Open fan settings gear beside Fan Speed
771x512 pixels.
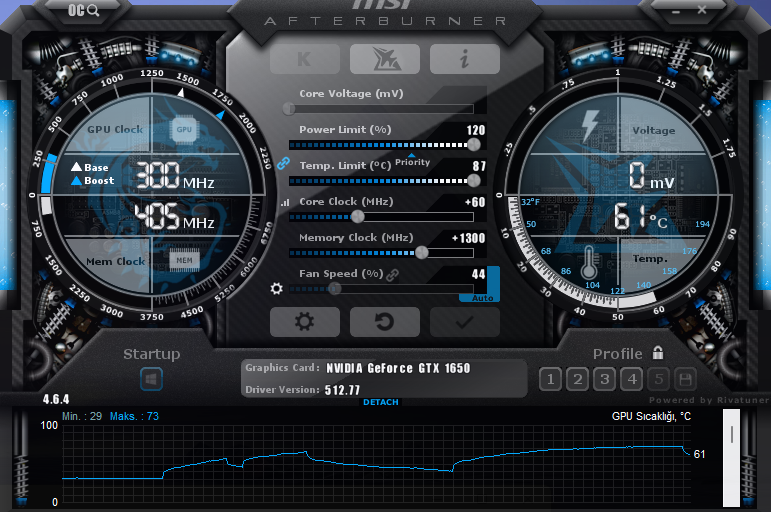point(277,289)
